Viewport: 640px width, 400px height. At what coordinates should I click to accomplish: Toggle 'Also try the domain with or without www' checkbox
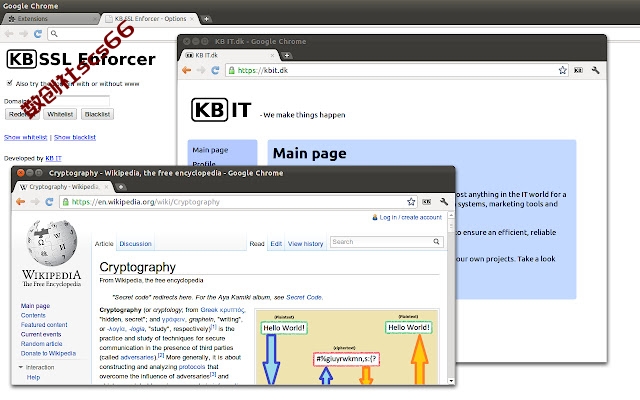tap(9, 83)
